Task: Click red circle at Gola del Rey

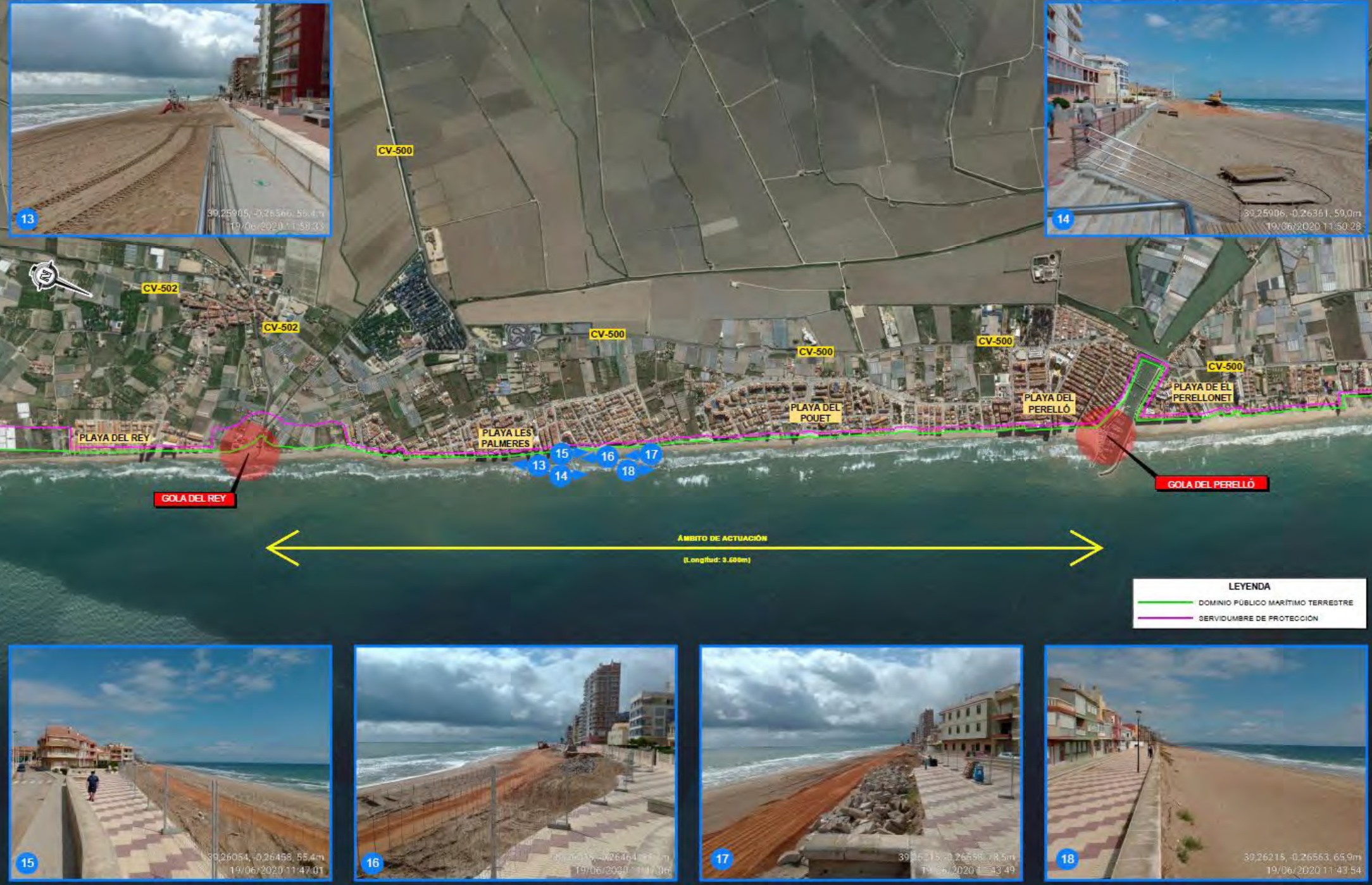Action: [249, 450]
